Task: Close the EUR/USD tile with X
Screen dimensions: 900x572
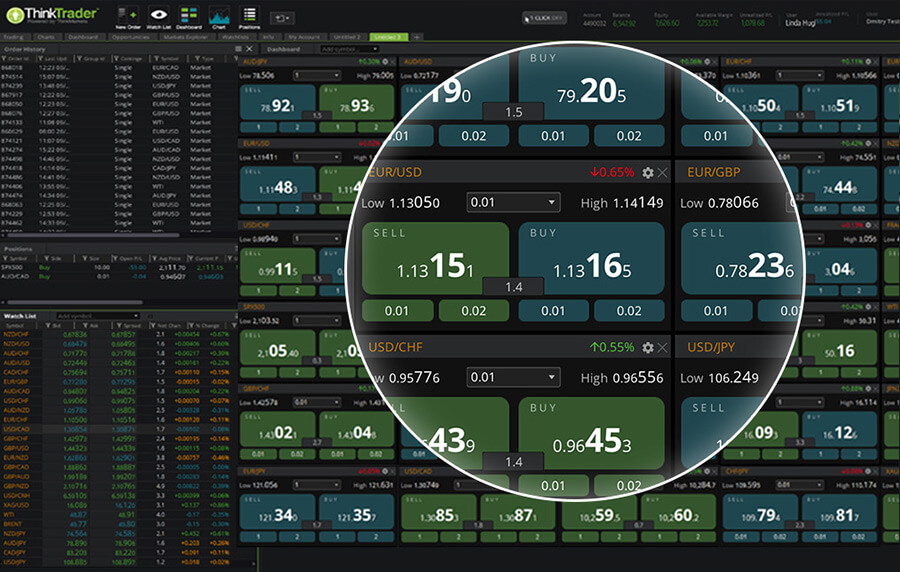Action: (x=662, y=173)
